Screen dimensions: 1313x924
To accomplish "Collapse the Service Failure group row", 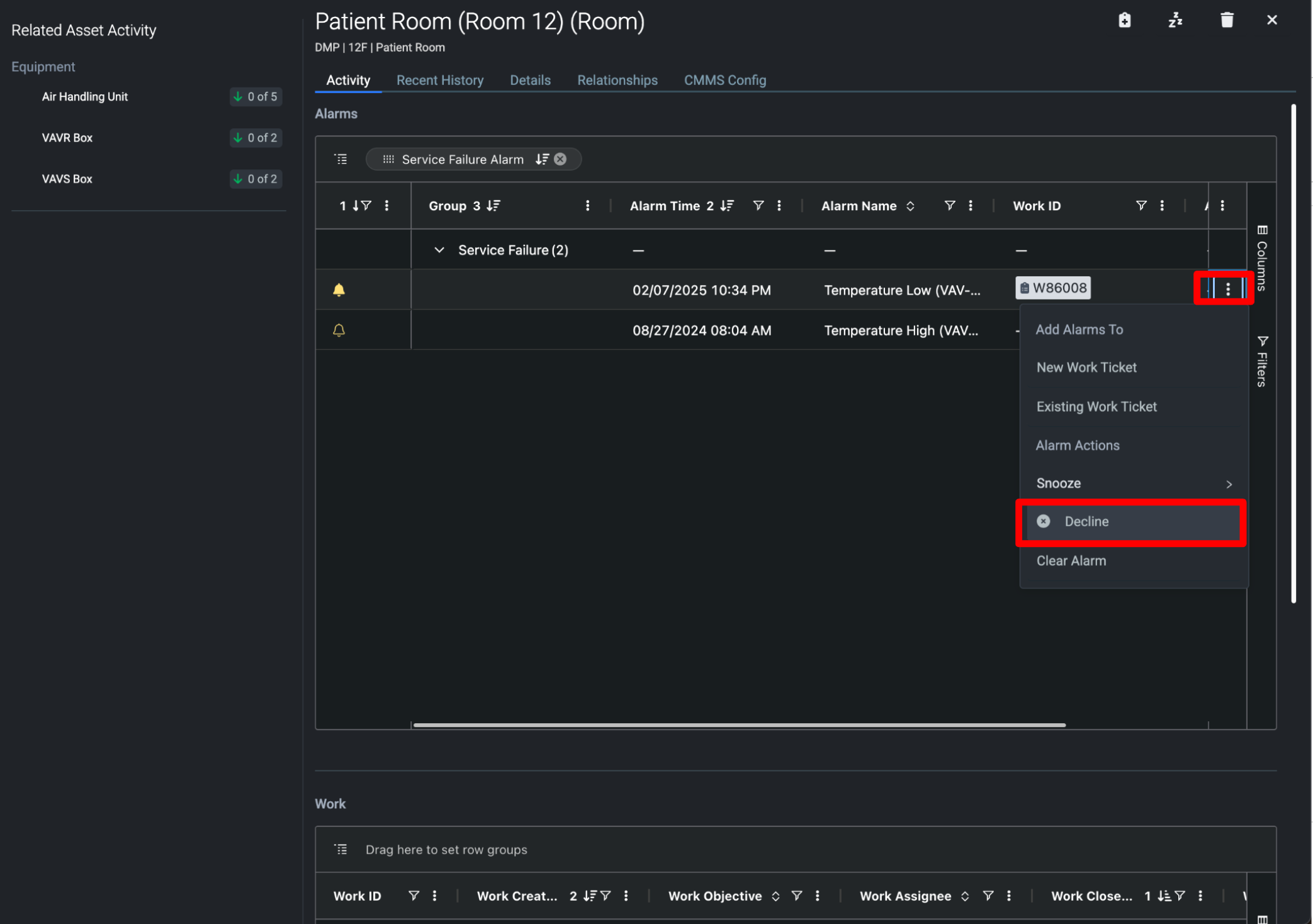I will (x=439, y=250).
